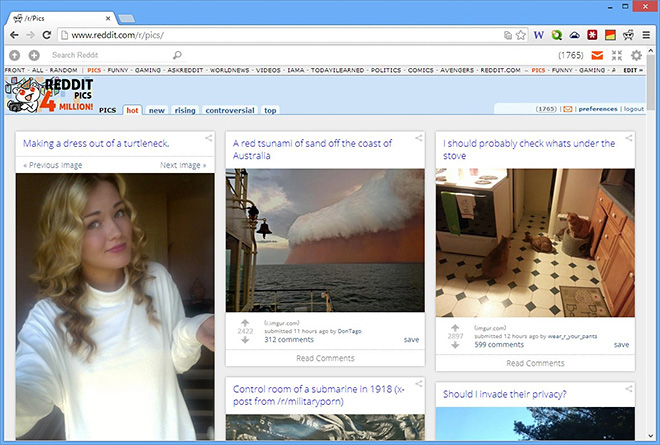Image resolution: width=660 pixels, height=445 pixels.
Task: Click the Reddit Pics 4 Million logo
Action: [49, 95]
